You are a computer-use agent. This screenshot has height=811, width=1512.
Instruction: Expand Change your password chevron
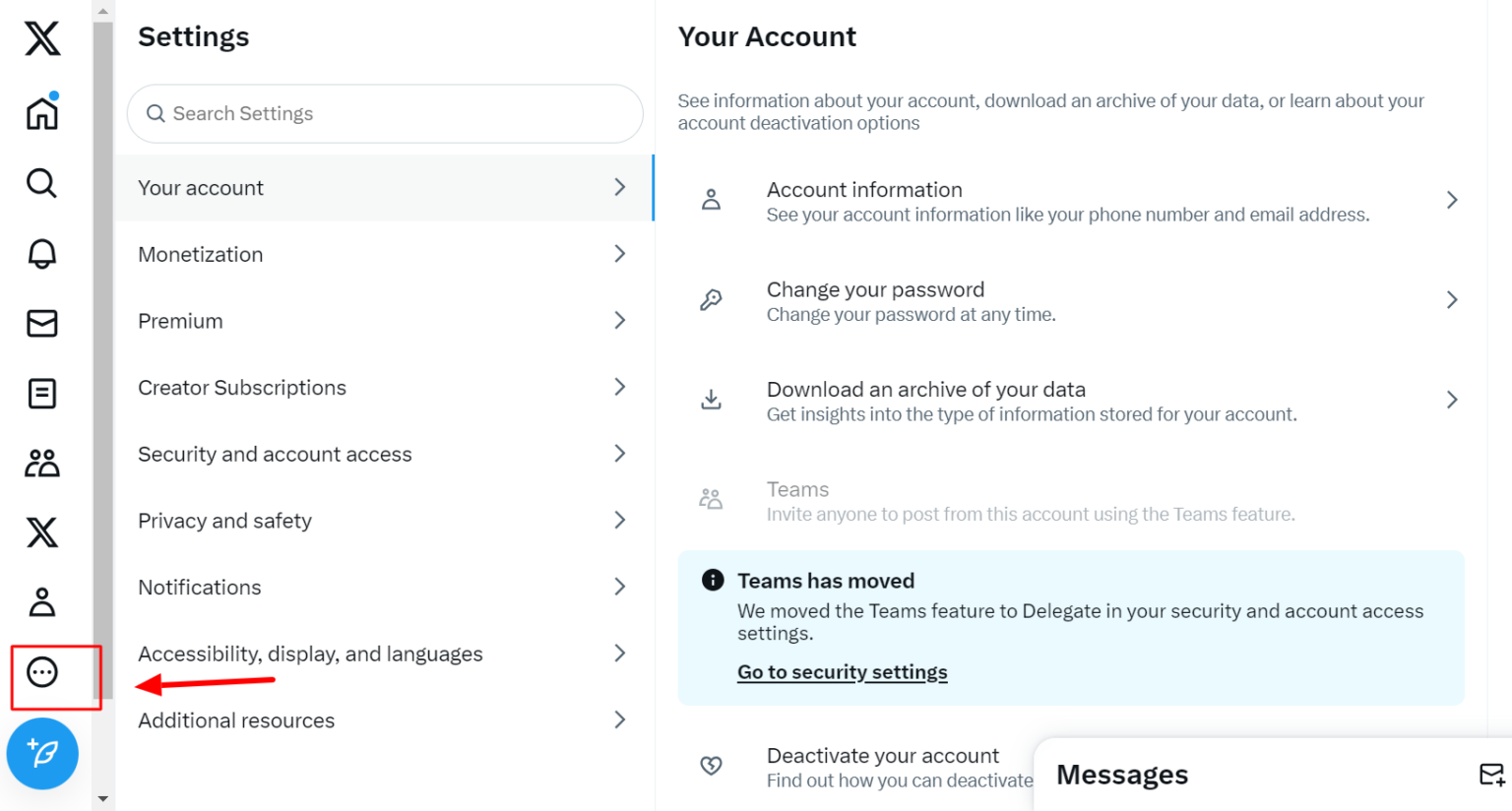[x=1451, y=300]
